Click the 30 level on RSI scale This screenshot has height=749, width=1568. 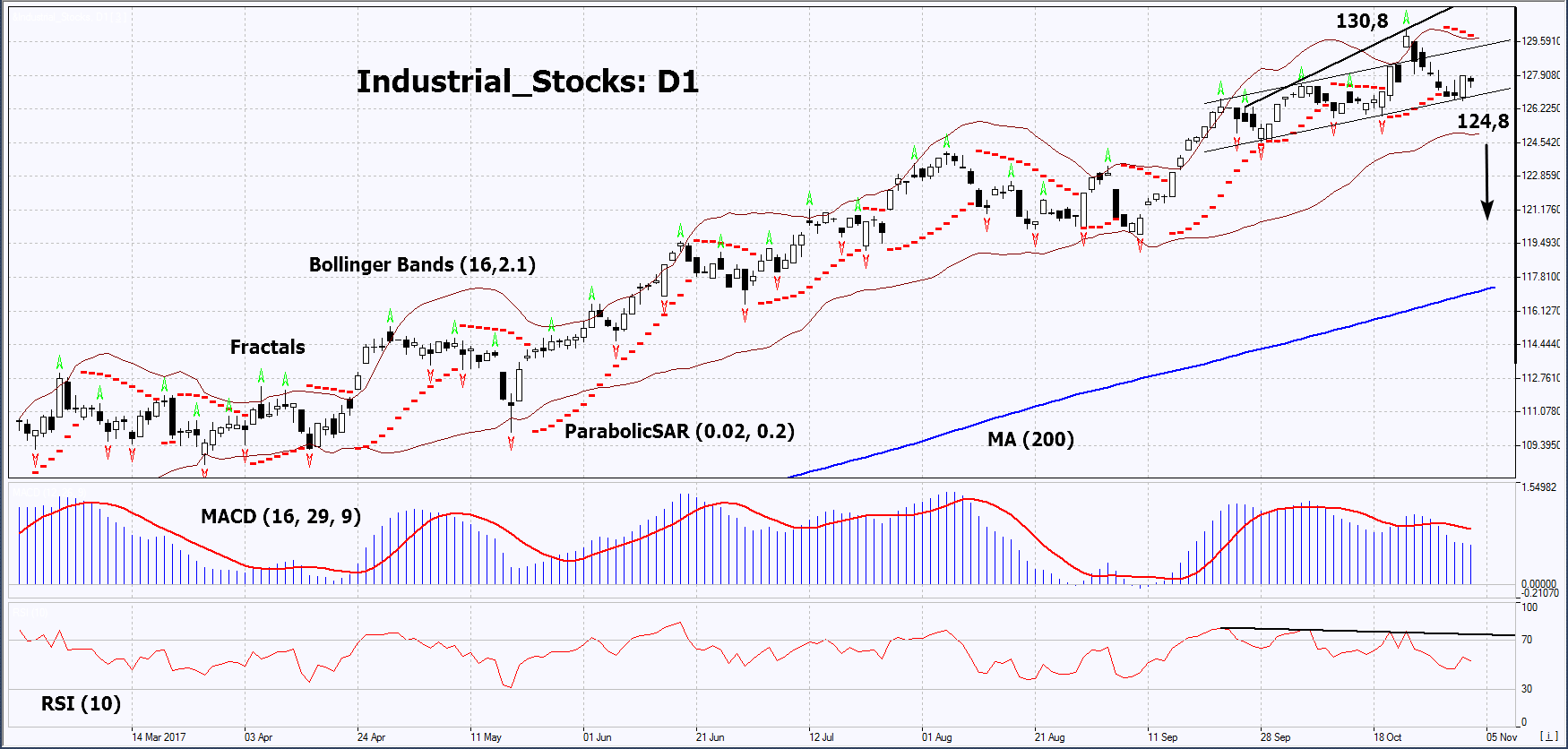pos(1527,689)
